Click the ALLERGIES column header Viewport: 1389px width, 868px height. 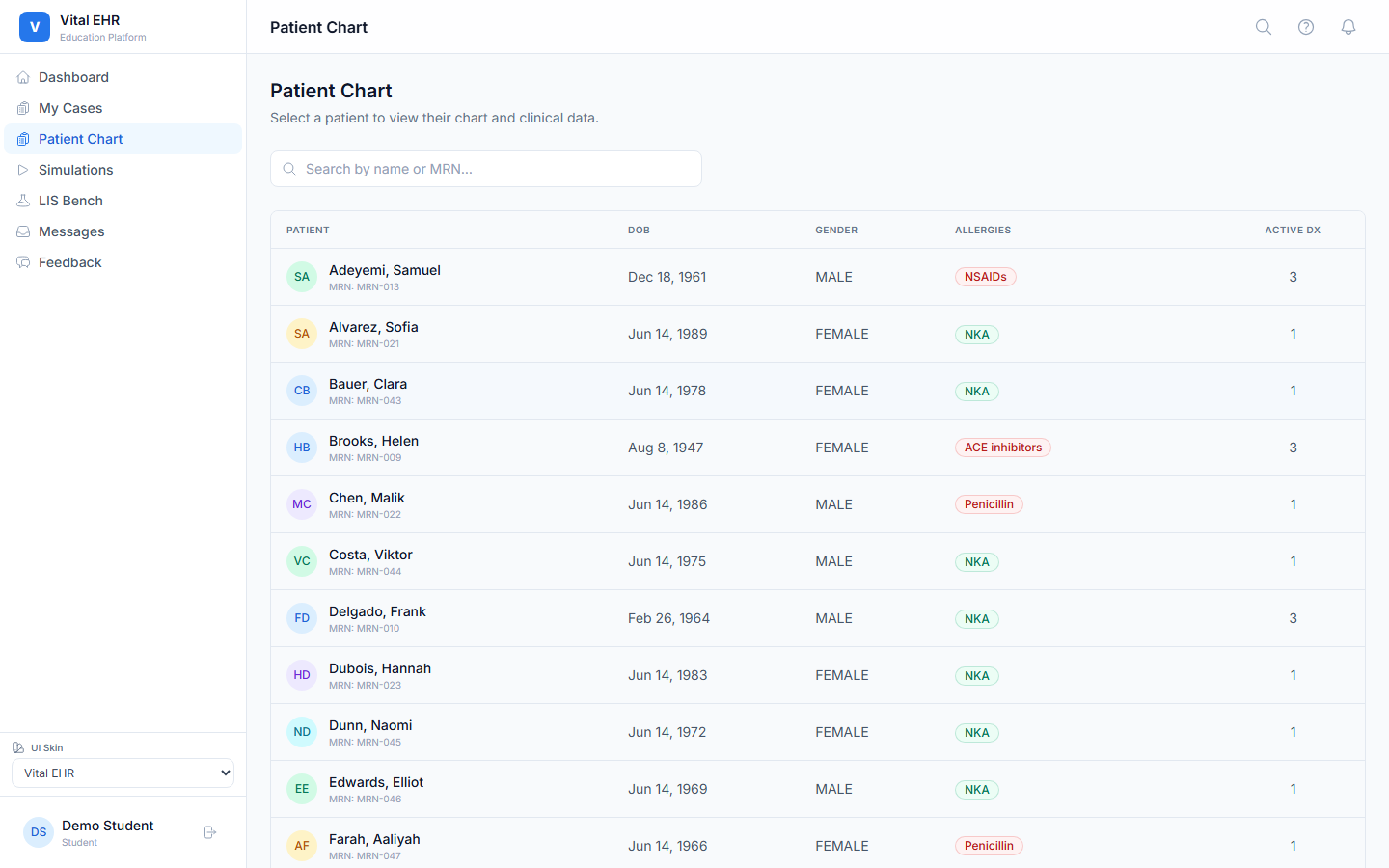coord(983,230)
